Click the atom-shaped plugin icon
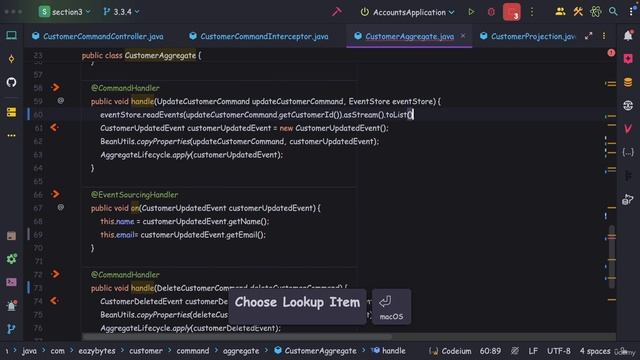This screenshot has width=640, height=360. 596,12
